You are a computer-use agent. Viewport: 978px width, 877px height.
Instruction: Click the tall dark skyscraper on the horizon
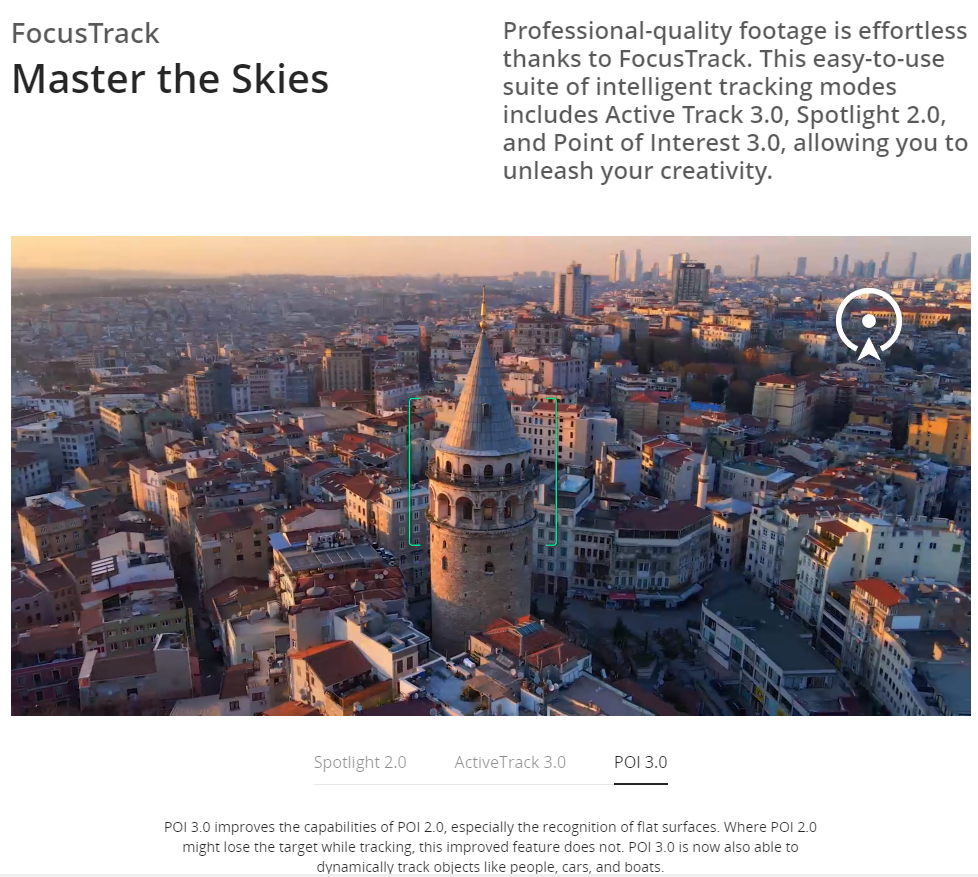tap(691, 282)
